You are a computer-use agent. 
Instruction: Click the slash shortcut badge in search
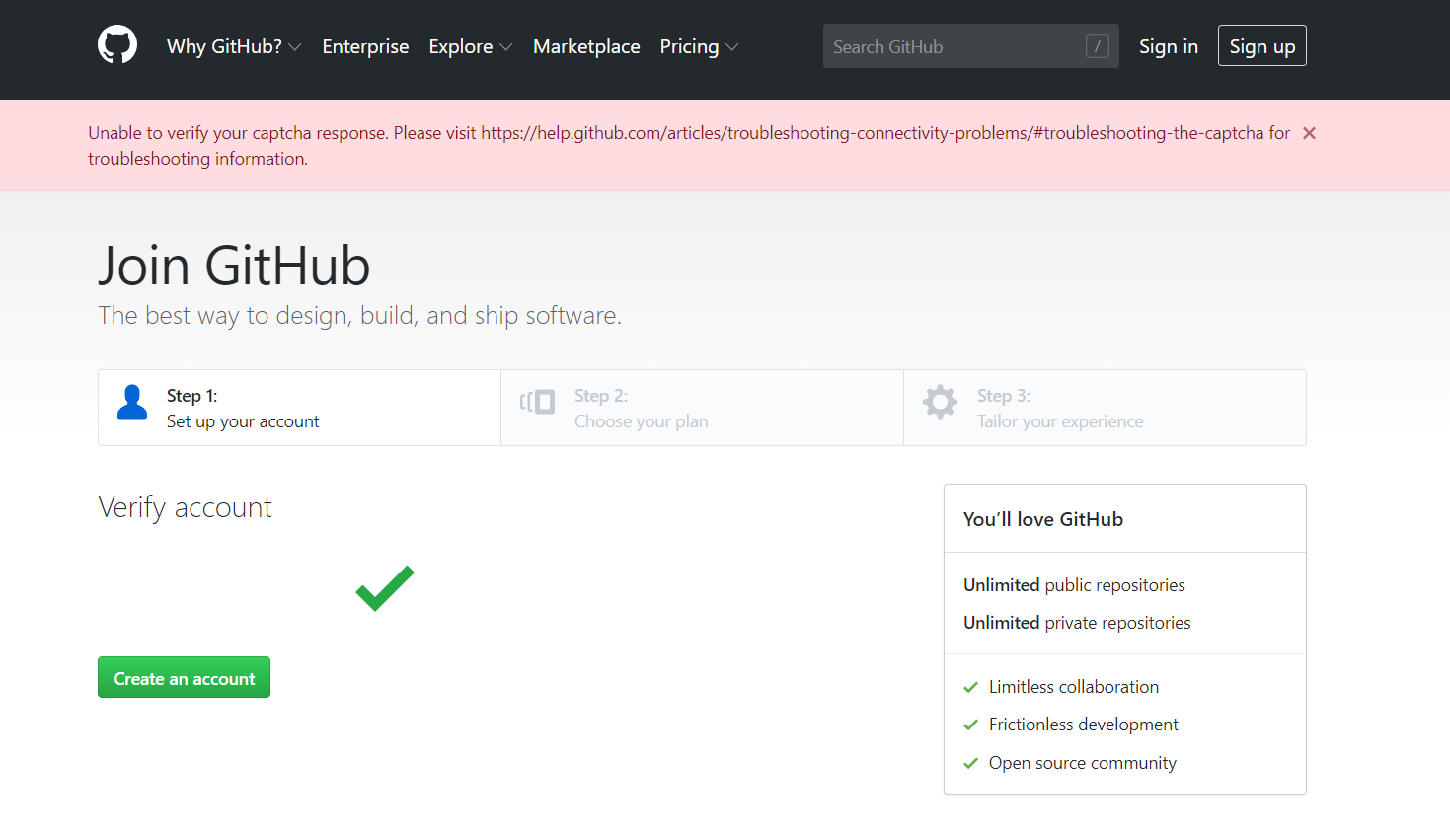coord(1098,45)
